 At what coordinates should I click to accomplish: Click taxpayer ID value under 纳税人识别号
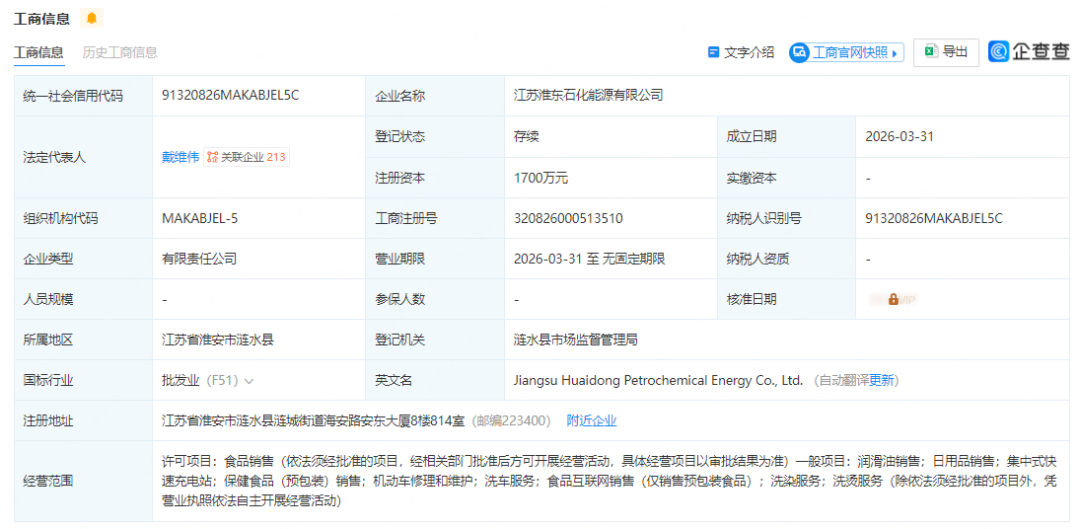pyautogui.click(x=934, y=219)
